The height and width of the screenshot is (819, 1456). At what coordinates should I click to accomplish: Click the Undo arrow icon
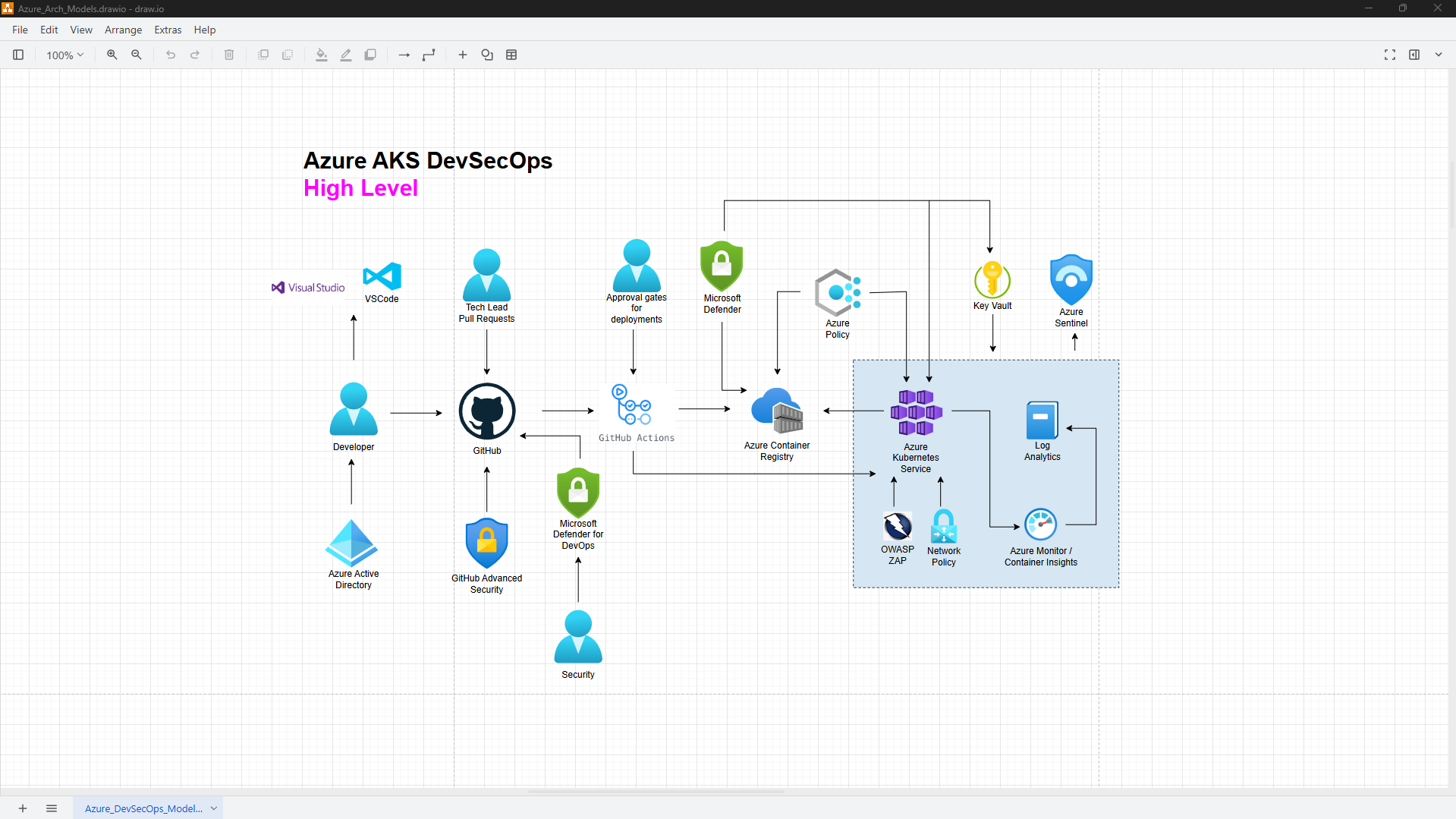(171, 55)
